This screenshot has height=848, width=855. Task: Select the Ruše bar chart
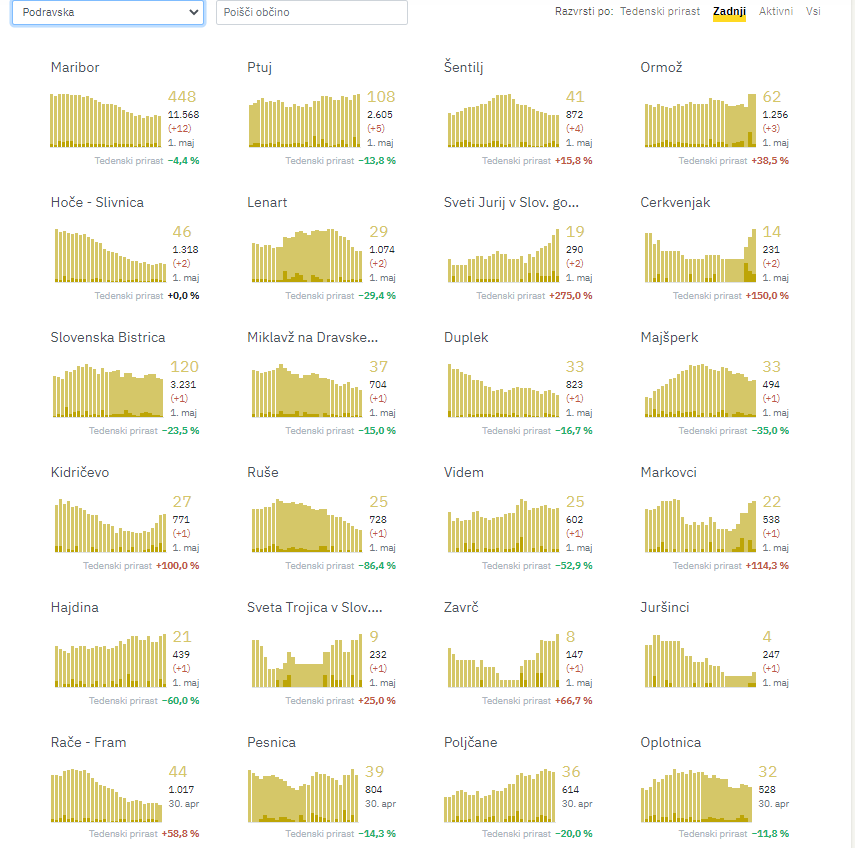point(307,525)
